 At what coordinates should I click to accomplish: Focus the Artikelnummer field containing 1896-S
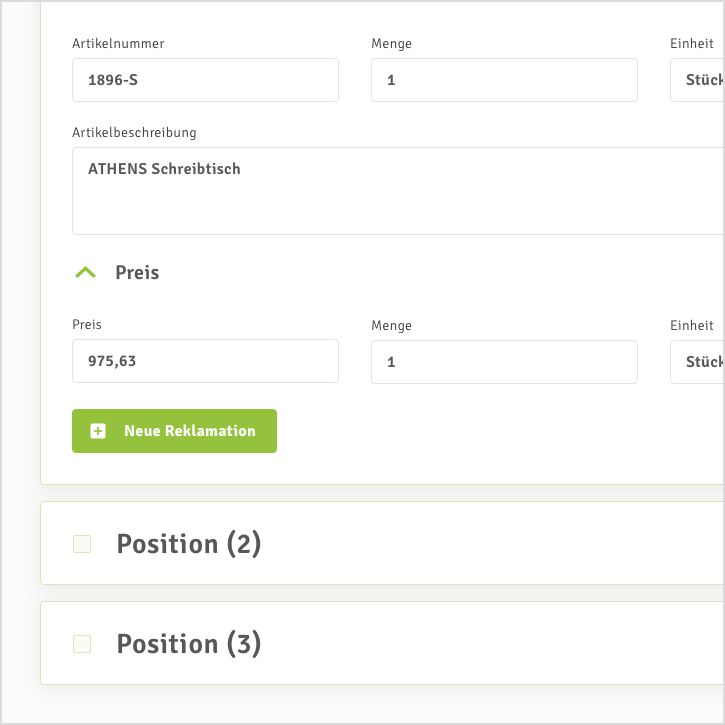pos(205,80)
